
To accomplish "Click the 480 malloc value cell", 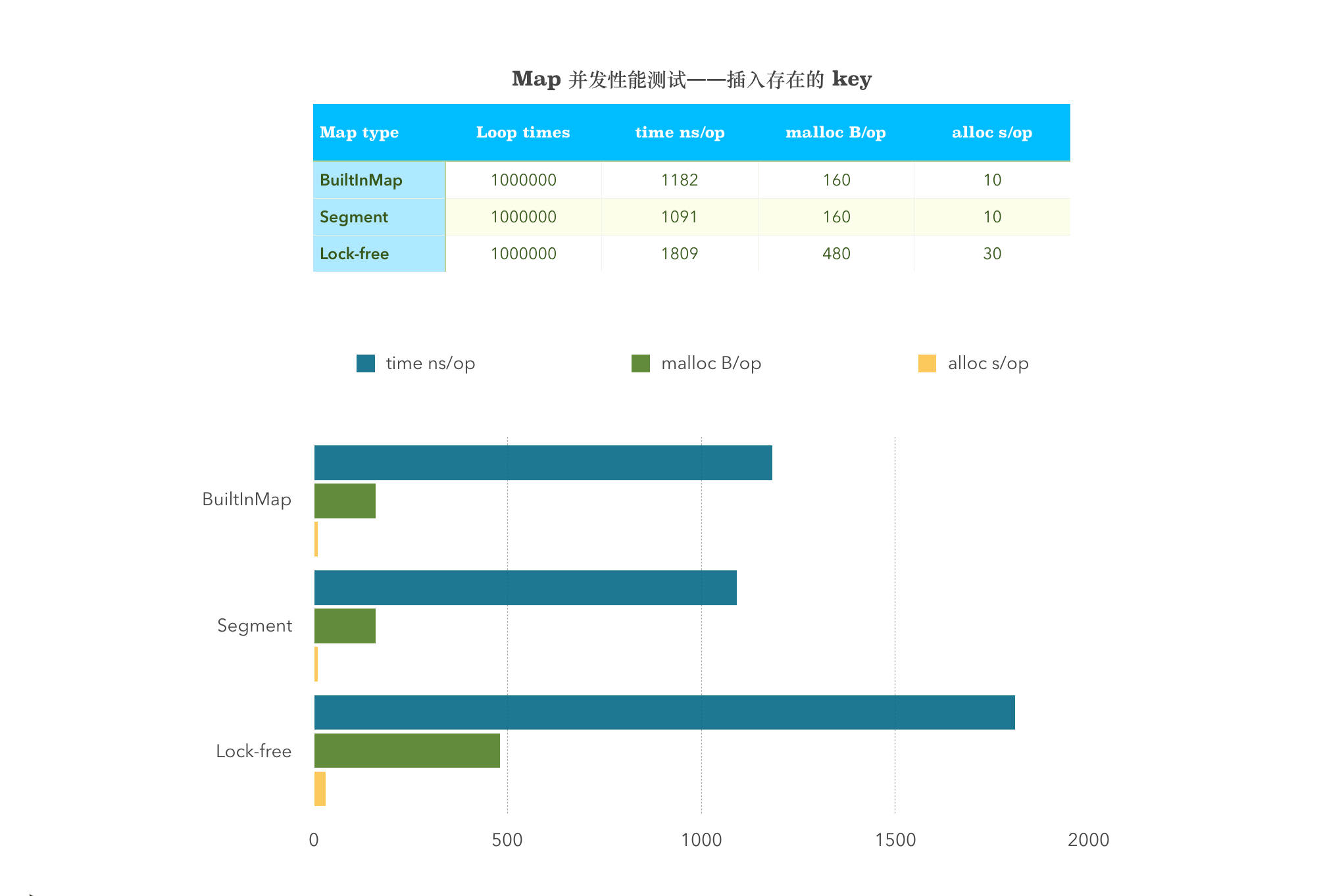I will (836, 254).
